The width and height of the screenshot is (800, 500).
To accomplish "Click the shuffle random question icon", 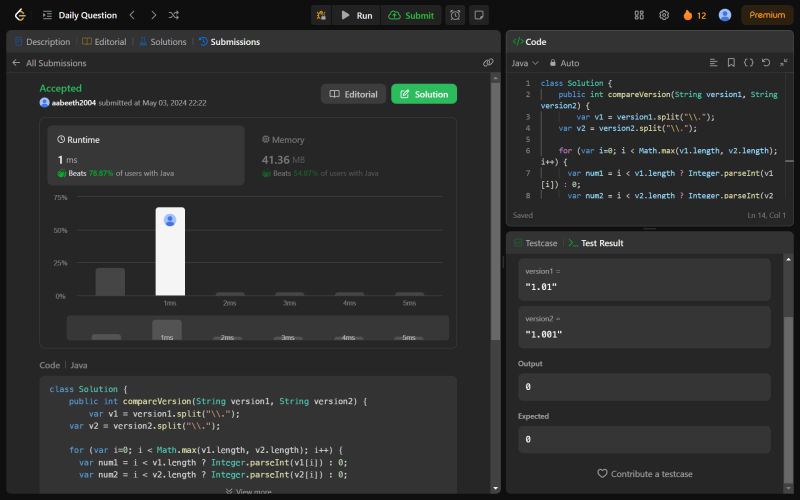I will tap(174, 15).
